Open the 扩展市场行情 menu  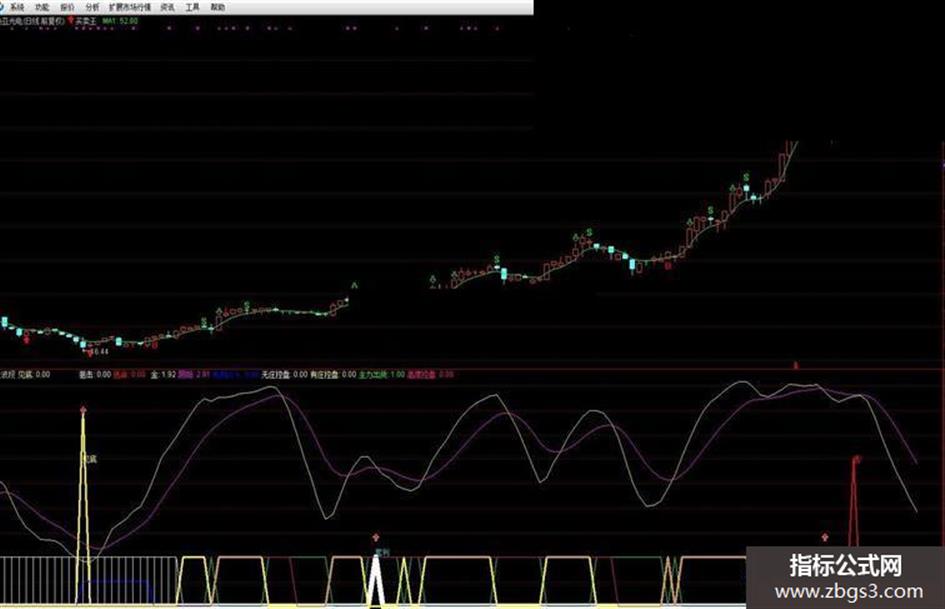pos(130,7)
